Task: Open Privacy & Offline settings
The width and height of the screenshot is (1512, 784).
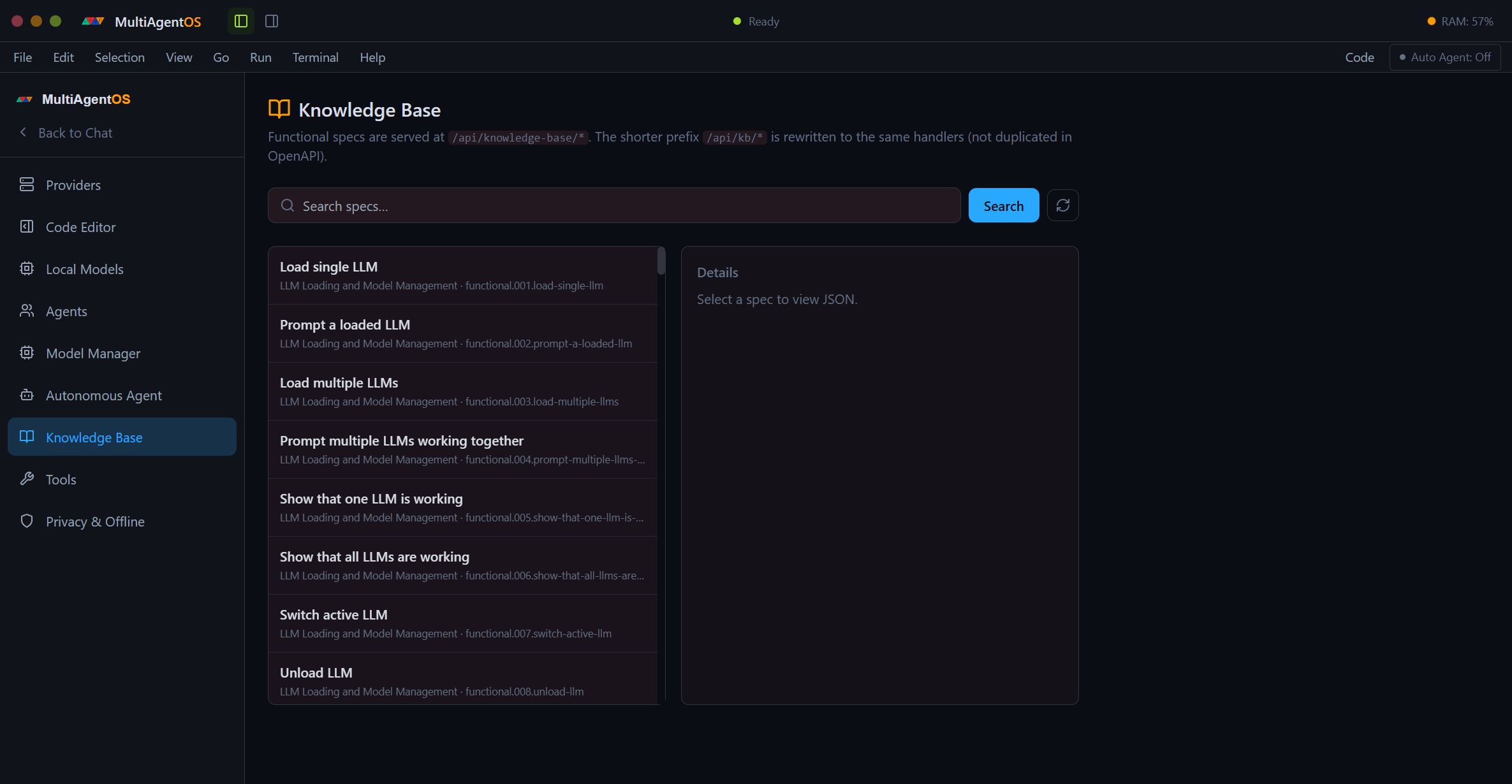Action: (122, 521)
